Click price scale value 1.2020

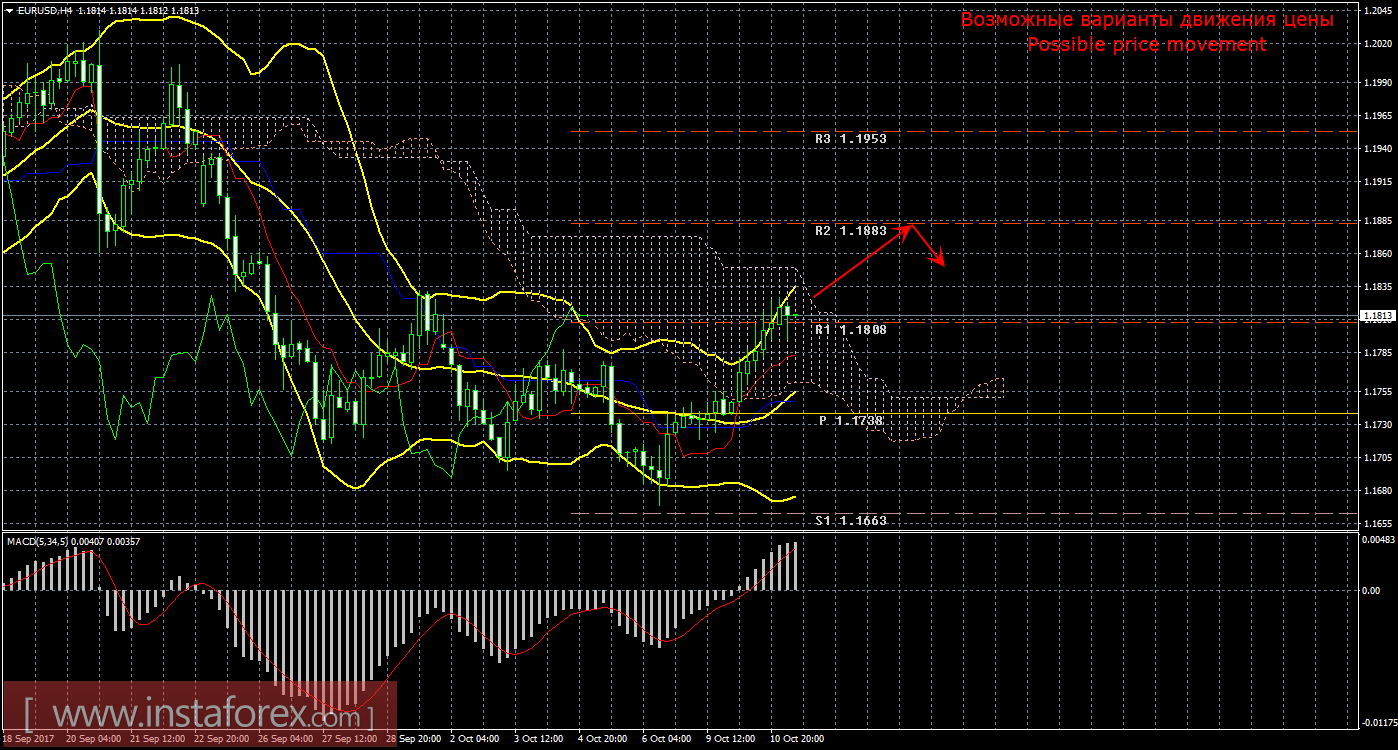click(x=1378, y=44)
